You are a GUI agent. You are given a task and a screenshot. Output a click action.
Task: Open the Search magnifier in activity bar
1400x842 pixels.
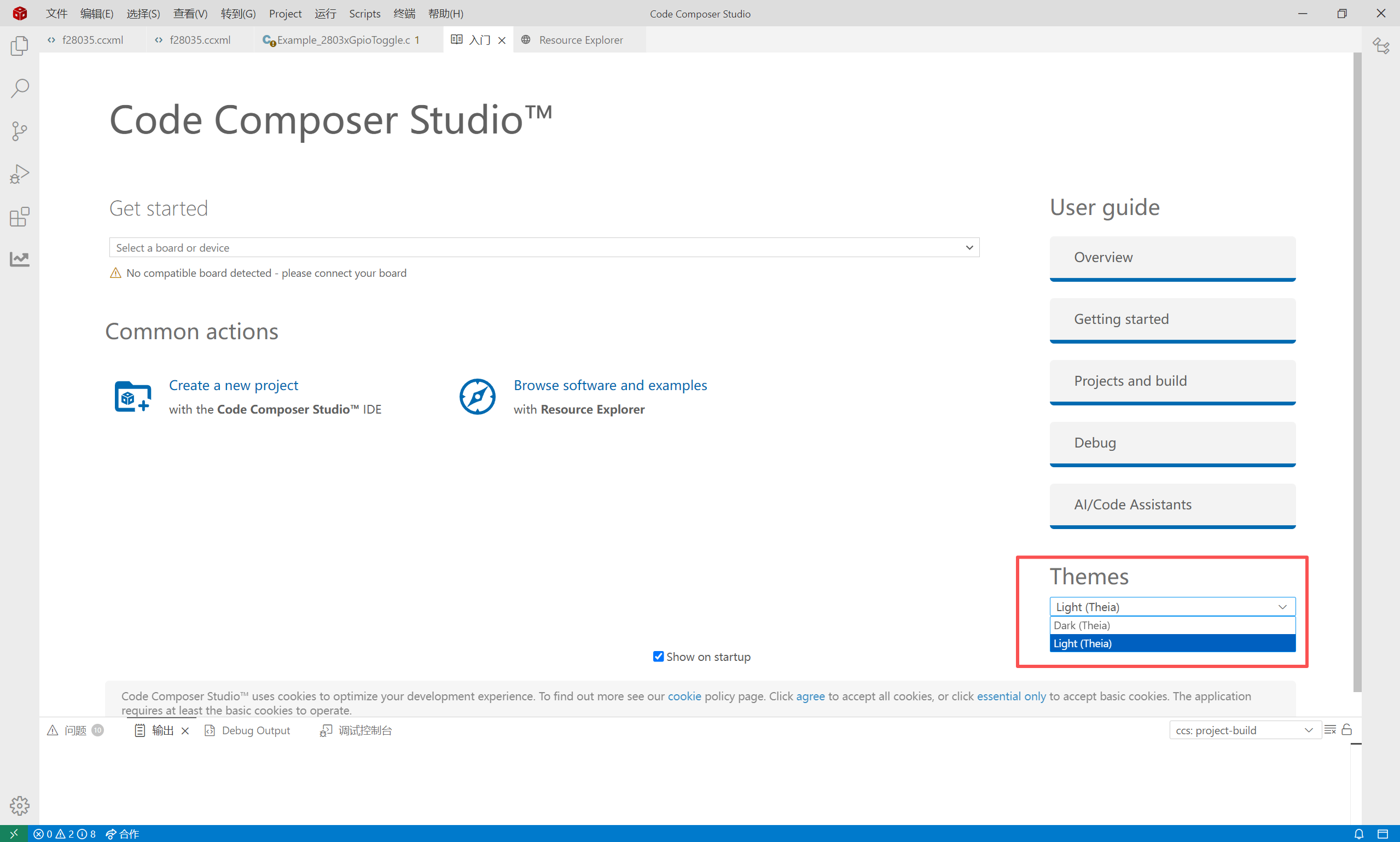[x=19, y=89]
